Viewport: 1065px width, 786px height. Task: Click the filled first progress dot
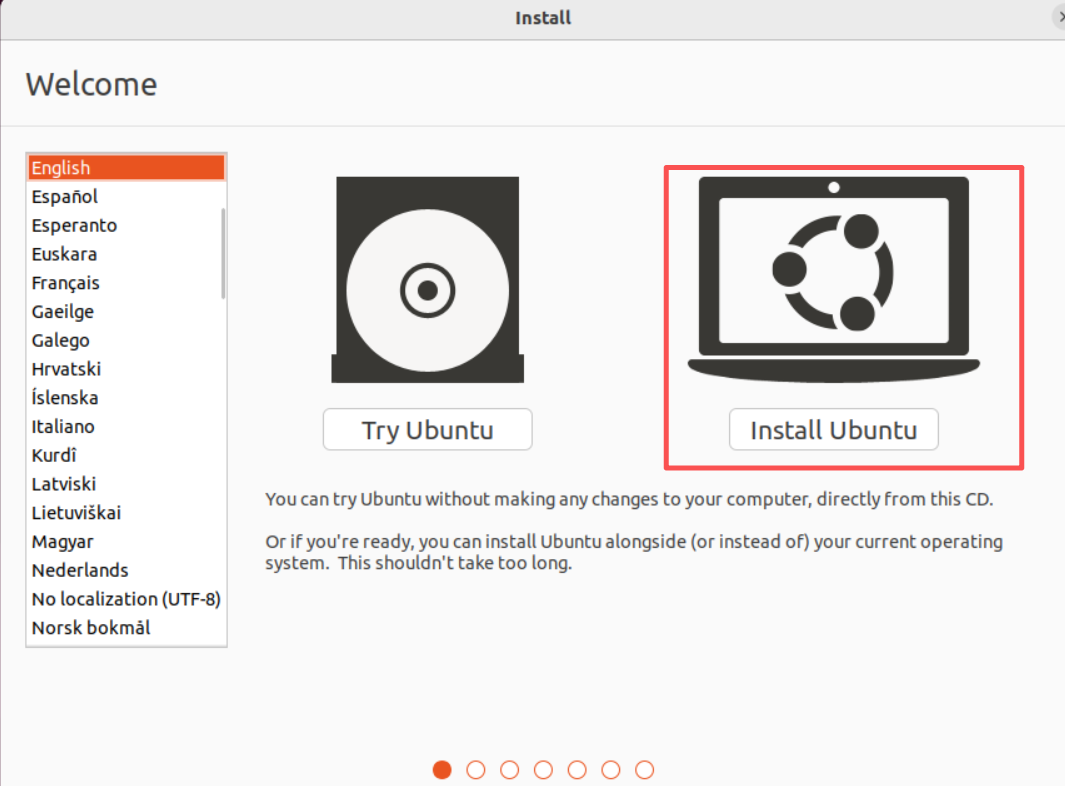[x=442, y=770]
